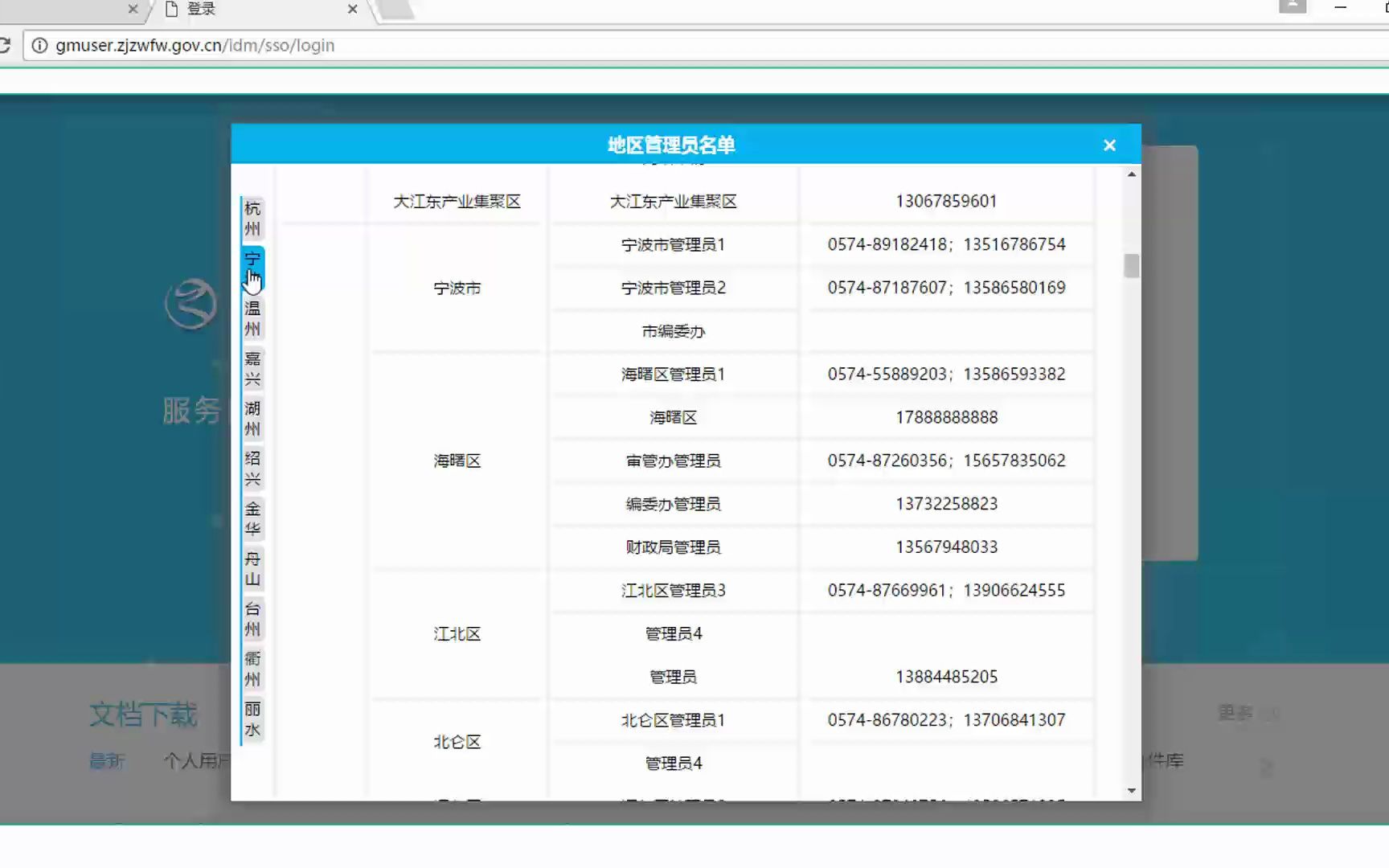Click the page reload icon
This screenshot has height=868, width=1389.
6,45
